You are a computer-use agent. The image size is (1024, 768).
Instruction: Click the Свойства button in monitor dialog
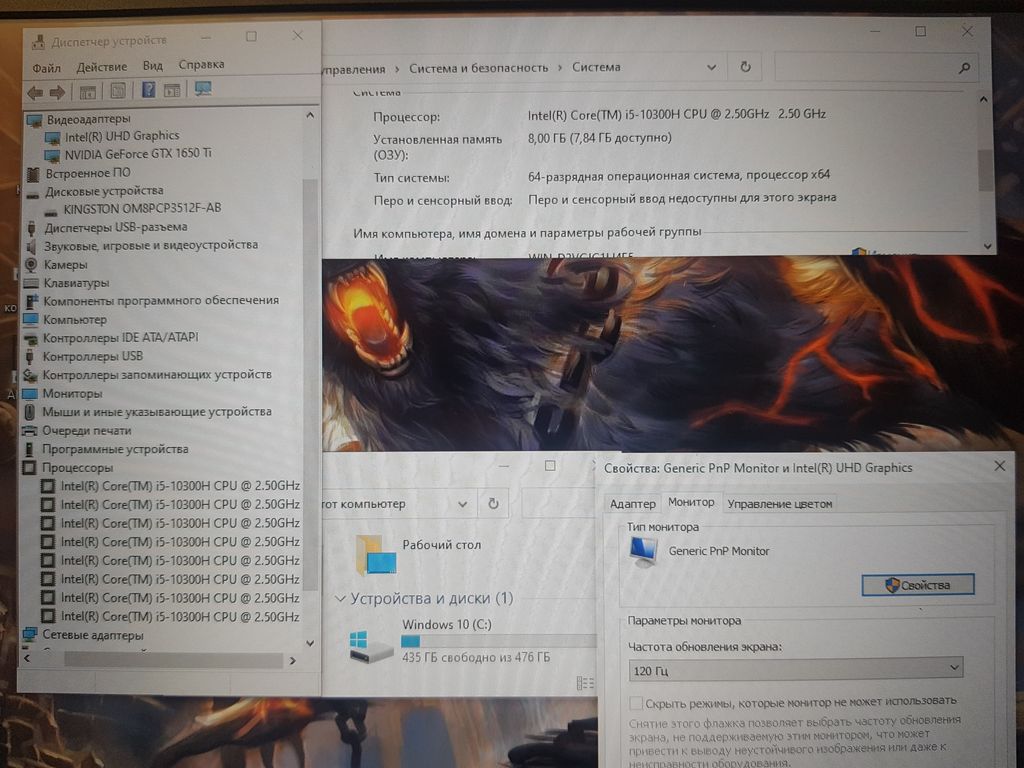pyautogui.click(x=918, y=585)
